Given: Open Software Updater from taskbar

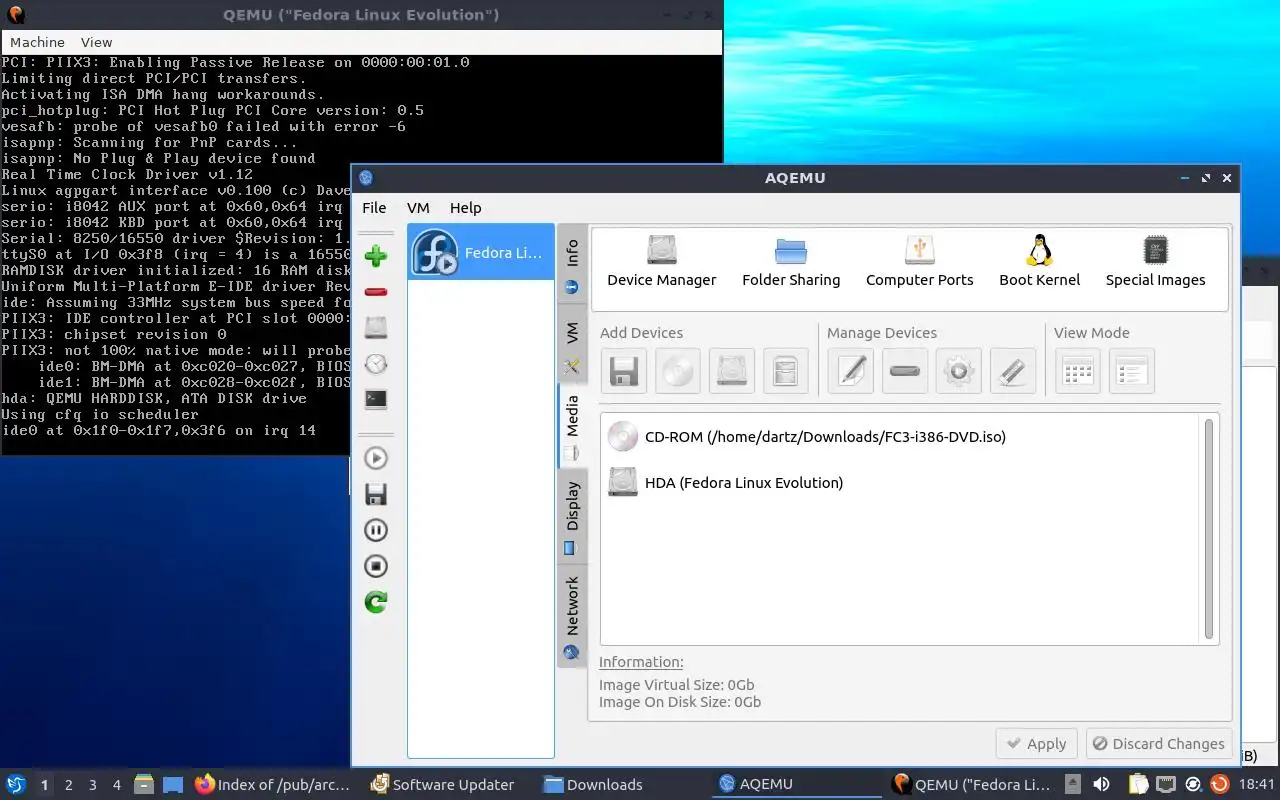Looking at the screenshot, I should coord(442,785).
